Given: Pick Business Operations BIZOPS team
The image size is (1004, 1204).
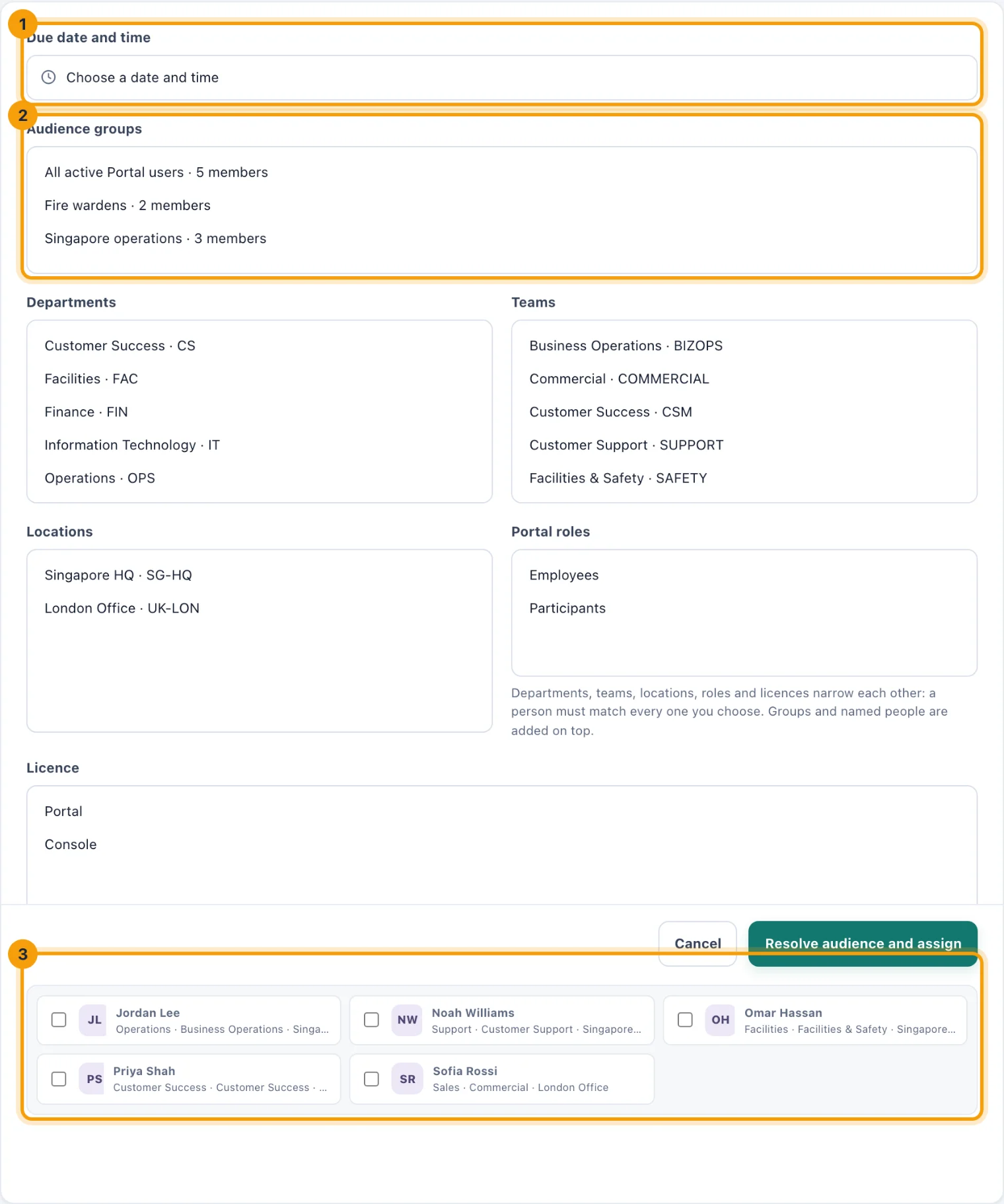Looking at the screenshot, I should pyautogui.click(x=626, y=346).
